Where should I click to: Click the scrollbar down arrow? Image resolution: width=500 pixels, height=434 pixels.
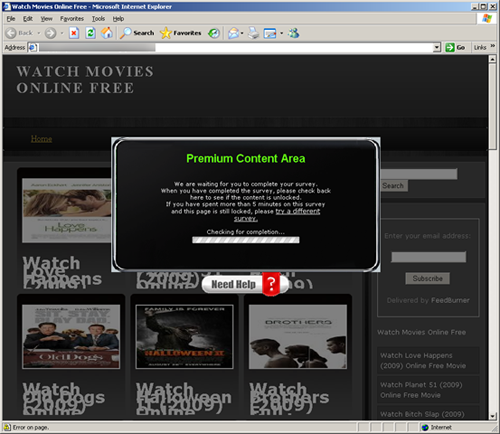click(x=493, y=416)
